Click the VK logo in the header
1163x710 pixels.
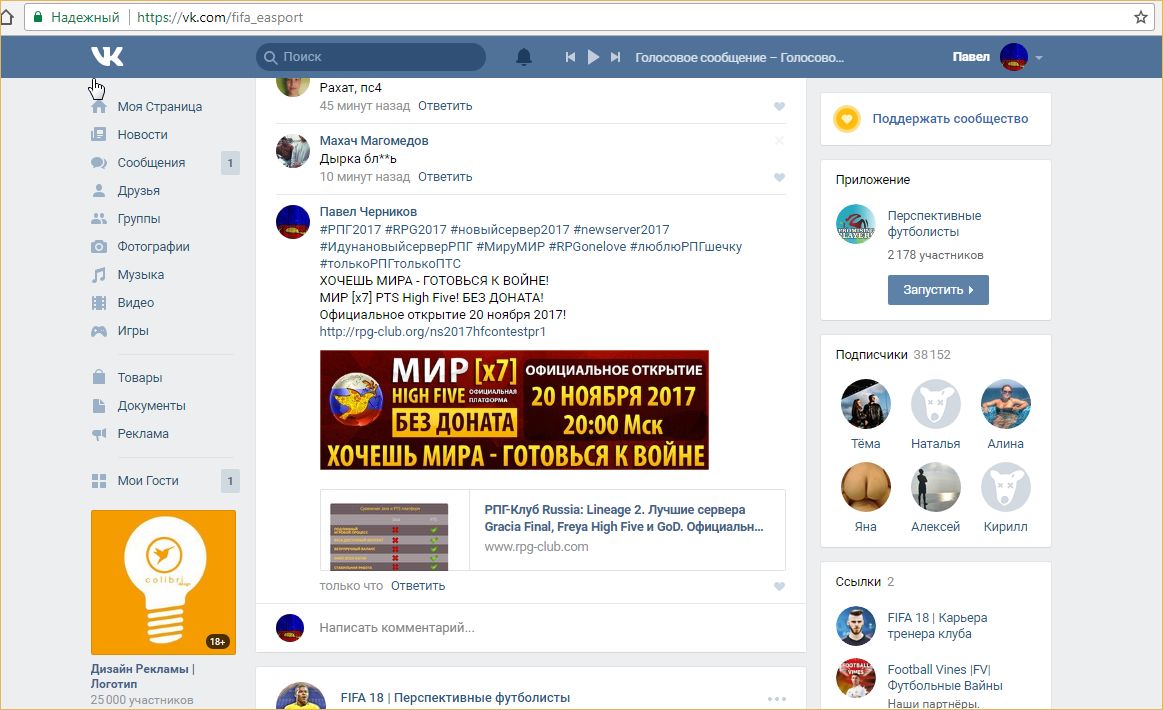(x=107, y=56)
